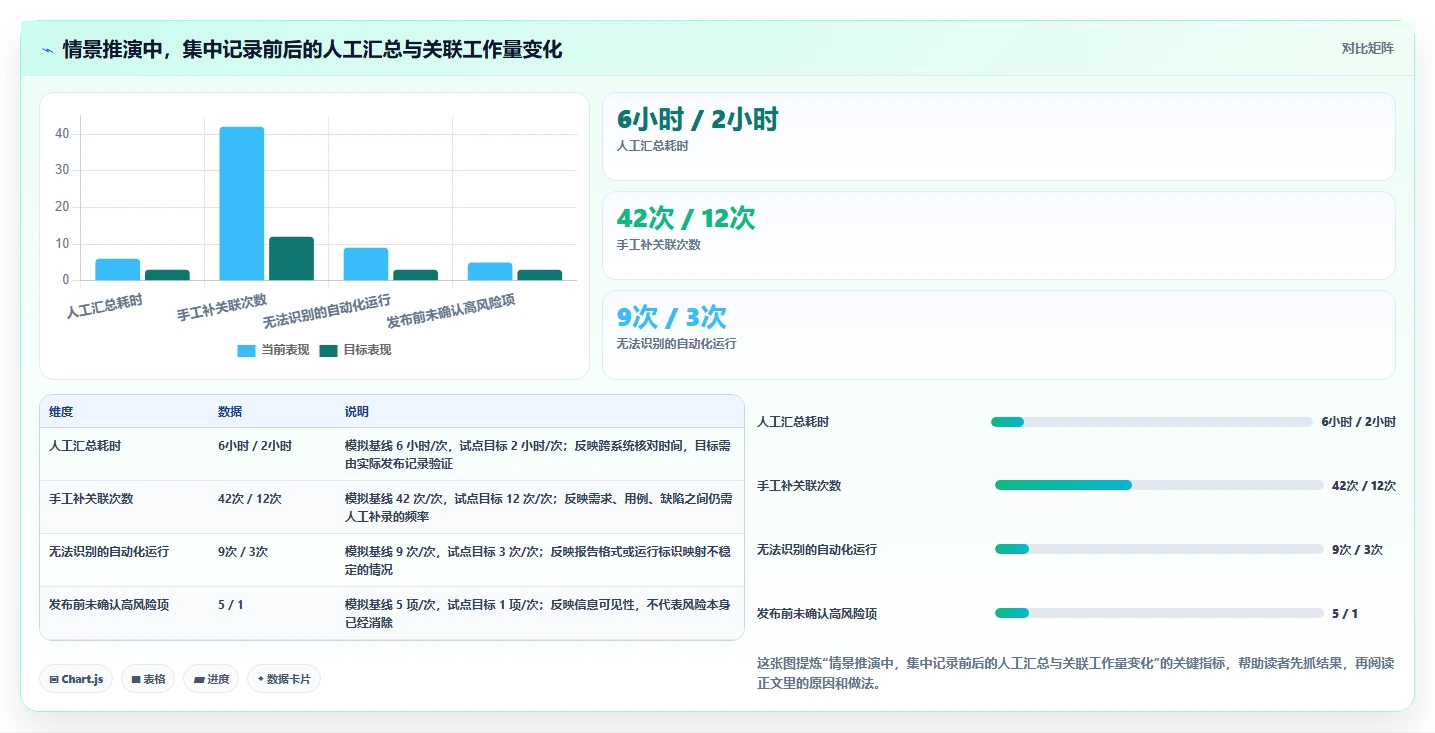Click the light blue 无法识别的自动化运行 bar
1435x733 pixels.
(366, 264)
